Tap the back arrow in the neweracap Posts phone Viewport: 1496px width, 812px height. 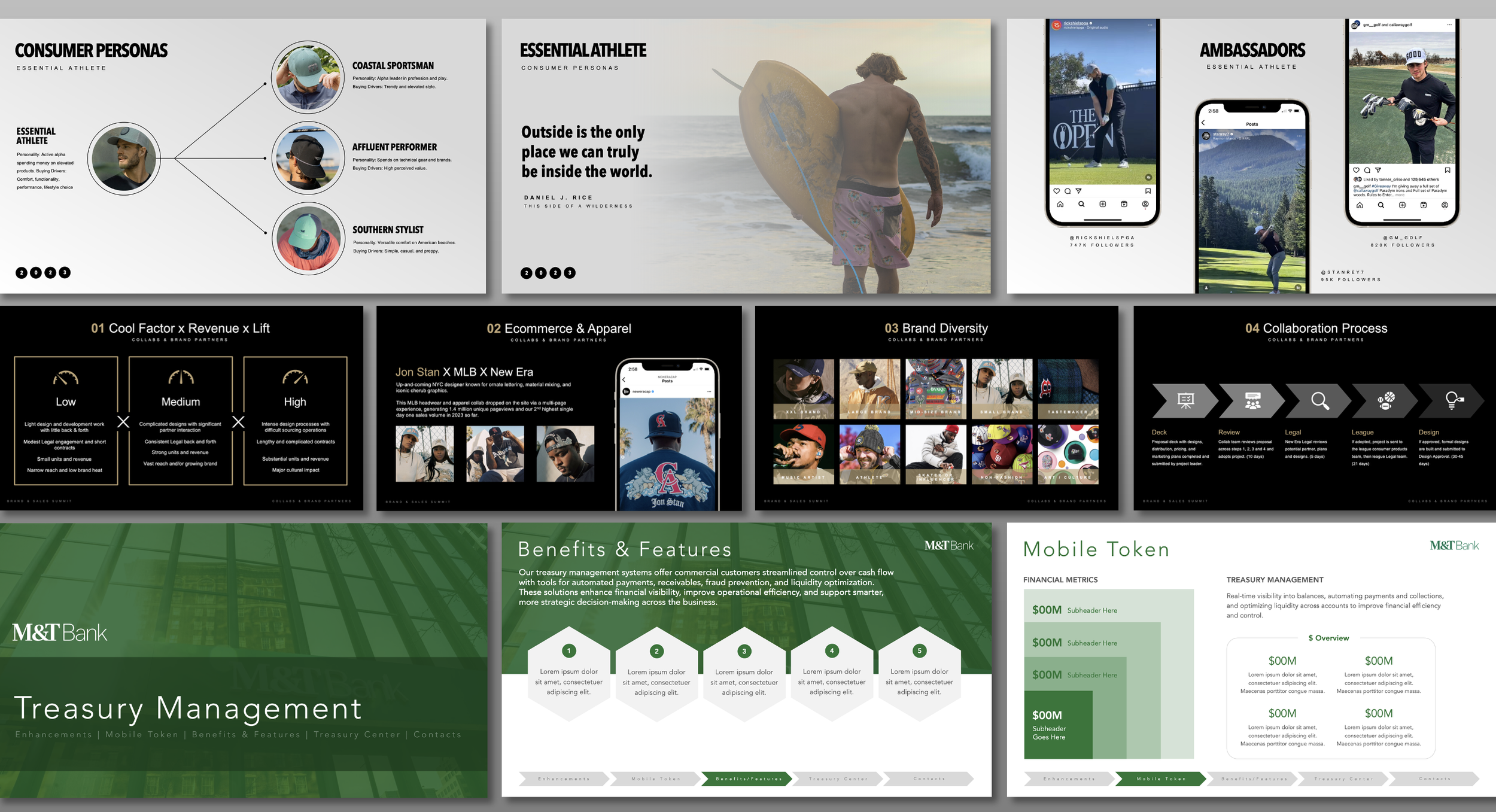[624, 379]
